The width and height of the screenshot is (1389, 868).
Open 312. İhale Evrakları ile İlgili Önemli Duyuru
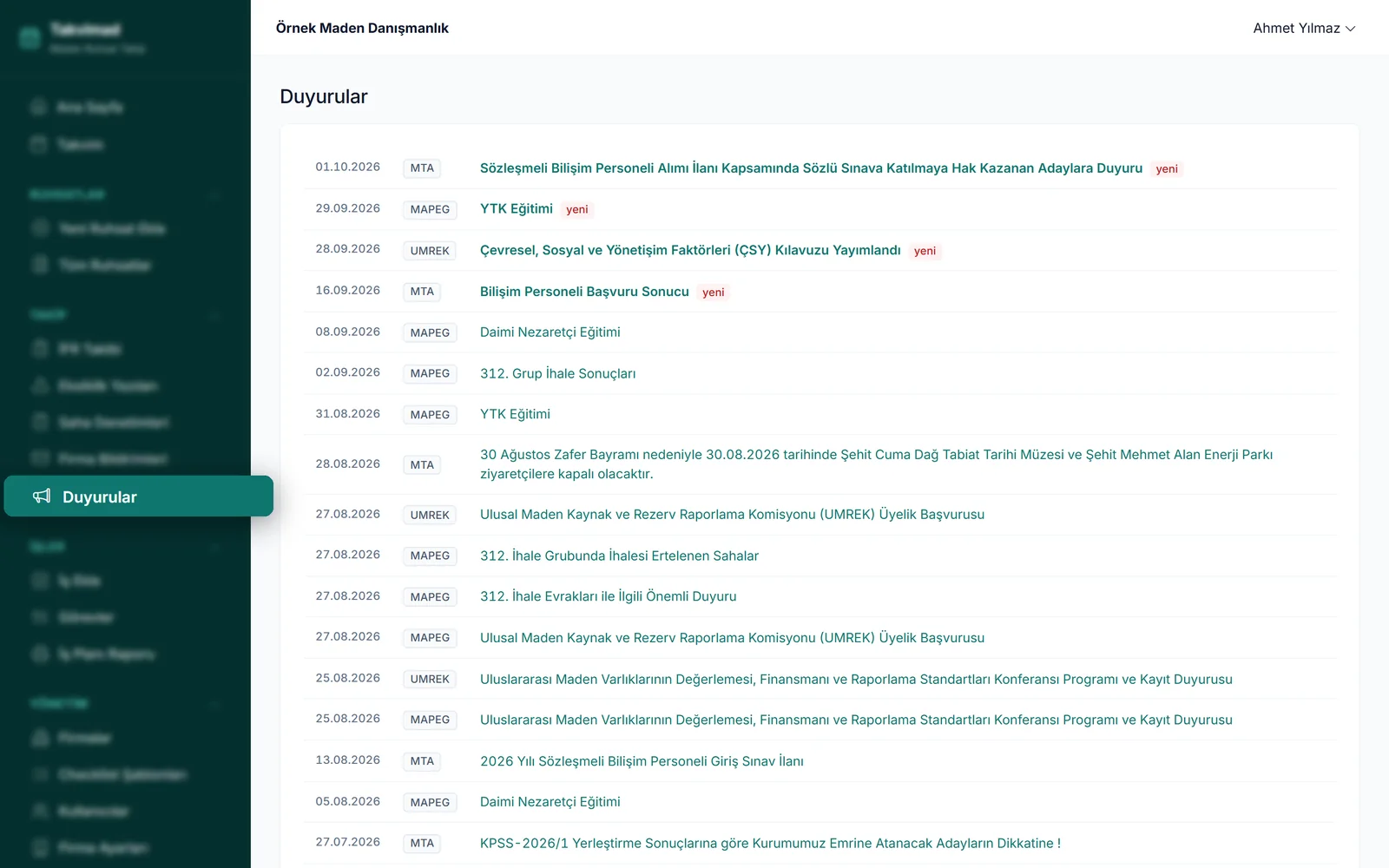click(609, 596)
